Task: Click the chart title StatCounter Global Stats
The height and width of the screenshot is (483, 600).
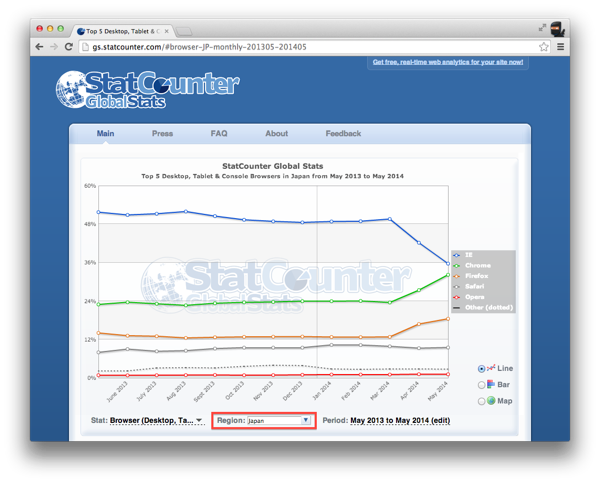Action: tap(272, 166)
